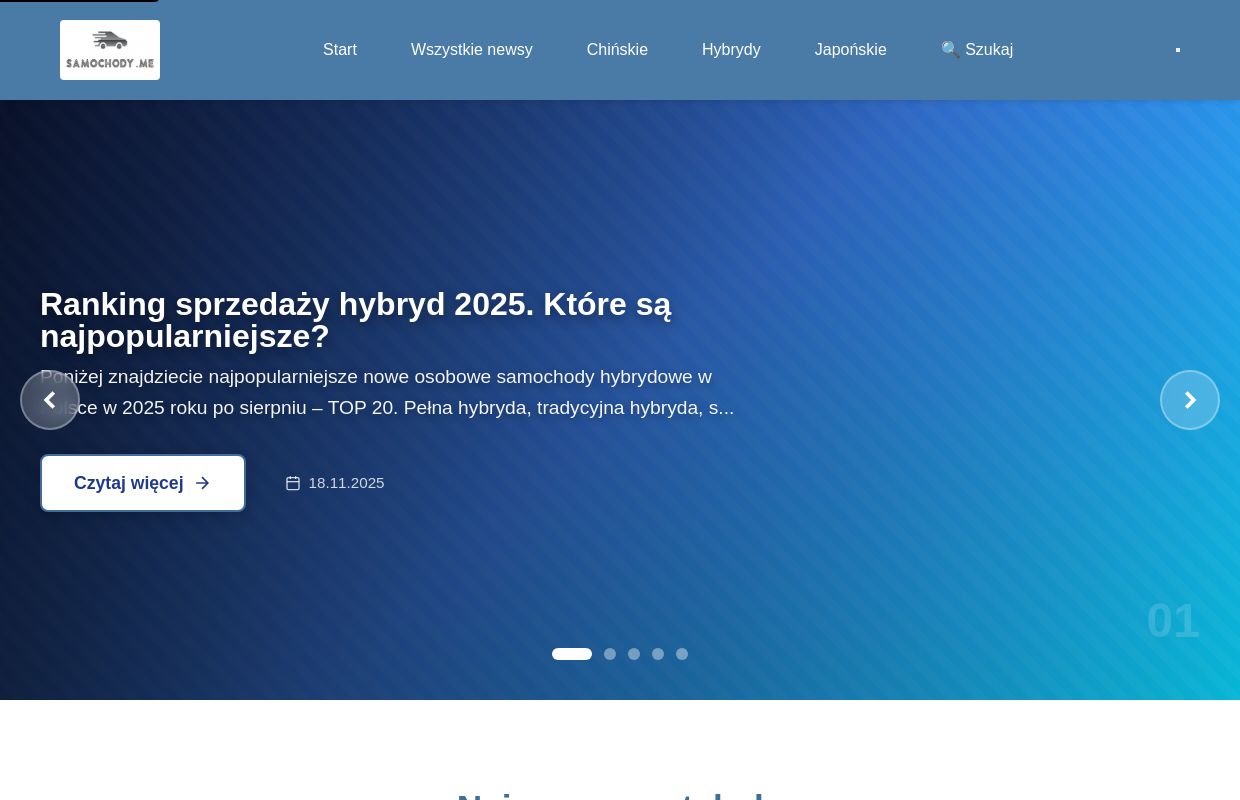Select the second carousel slide dot
Image resolution: width=1240 pixels, height=800 pixels.
click(610, 654)
